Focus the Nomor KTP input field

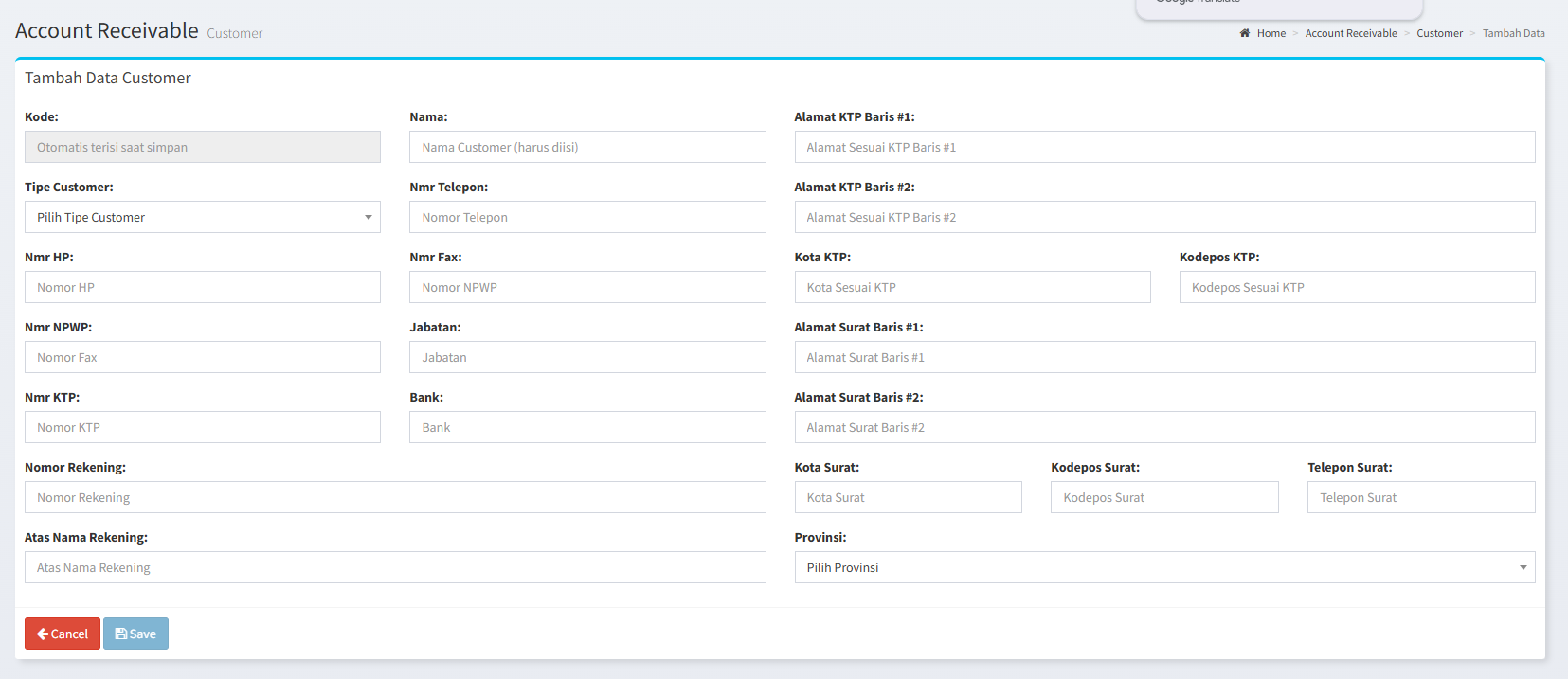click(x=202, y=427)
